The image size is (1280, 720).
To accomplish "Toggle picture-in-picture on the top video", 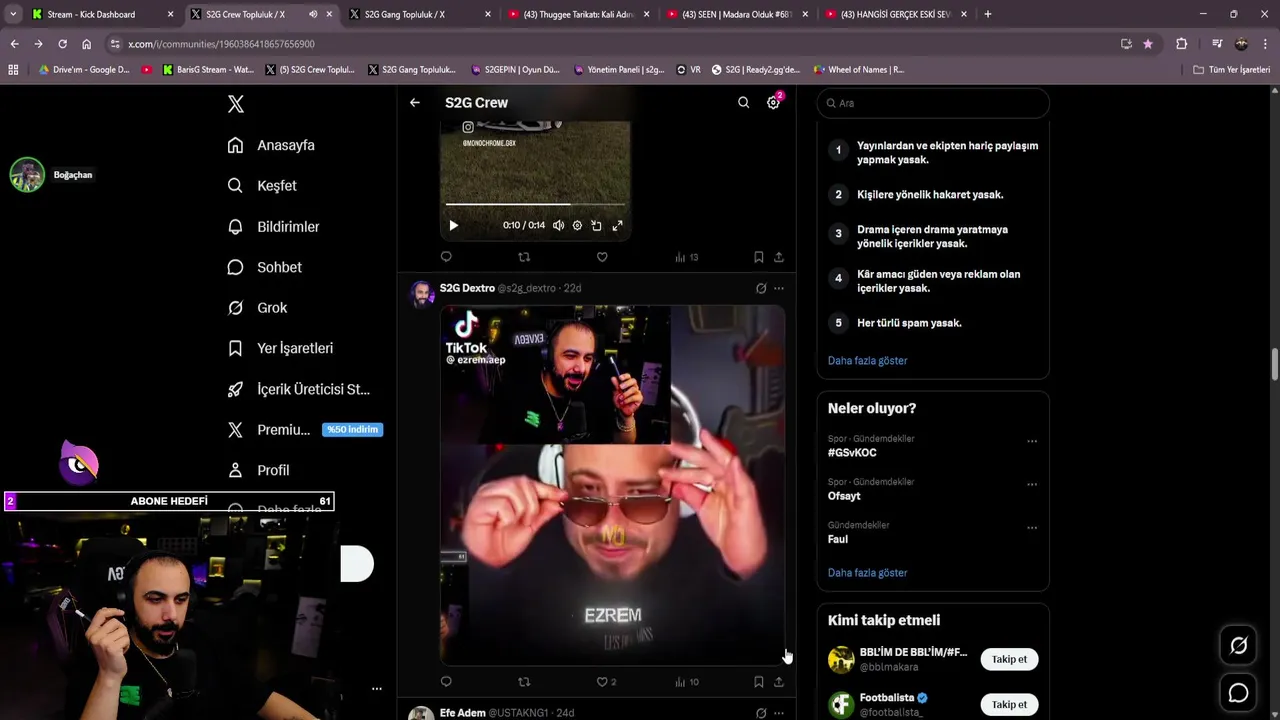I will point(596,226).
